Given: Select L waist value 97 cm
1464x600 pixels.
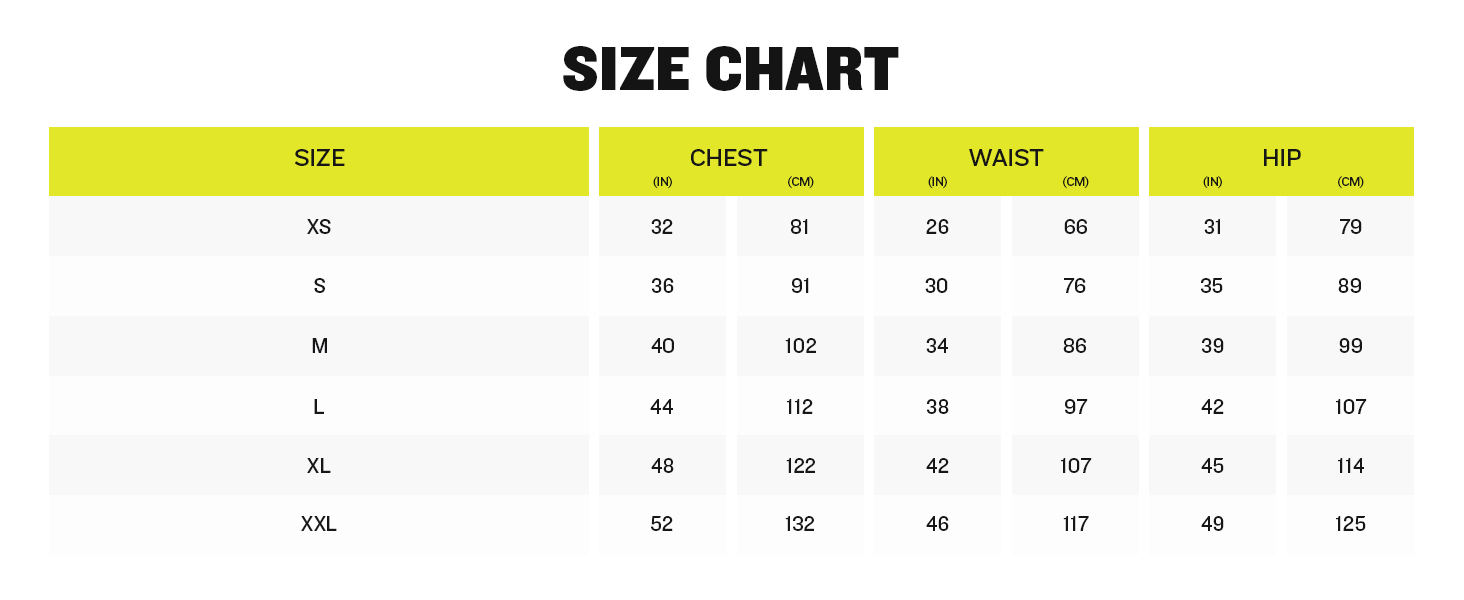Looking at the screenshot, I should click(x=1075, y=407).
